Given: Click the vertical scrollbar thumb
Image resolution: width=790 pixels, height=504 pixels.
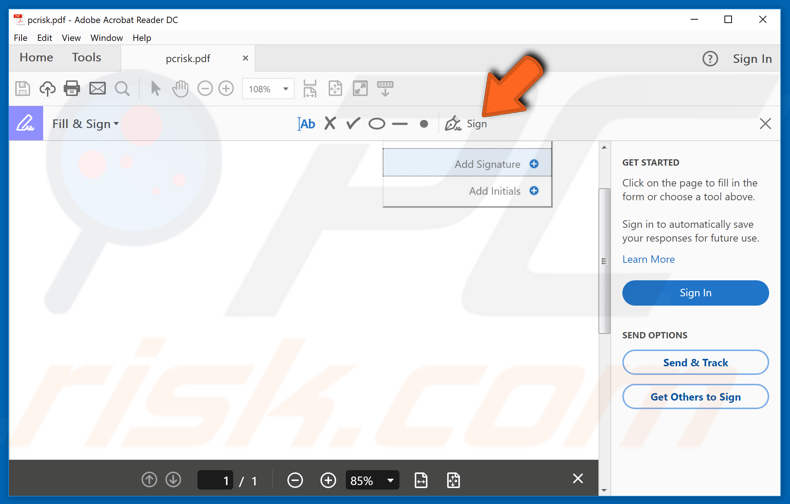Looking at the screenshot, I should [604, 261].
